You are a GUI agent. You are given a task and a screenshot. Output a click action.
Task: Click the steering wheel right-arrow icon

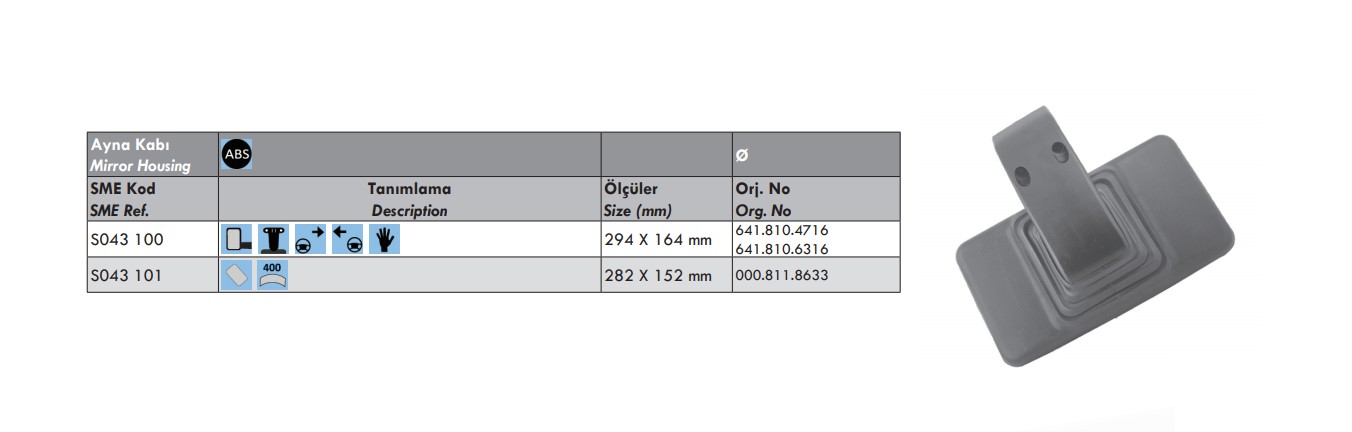pyautogui.click(x=310, y=240)
